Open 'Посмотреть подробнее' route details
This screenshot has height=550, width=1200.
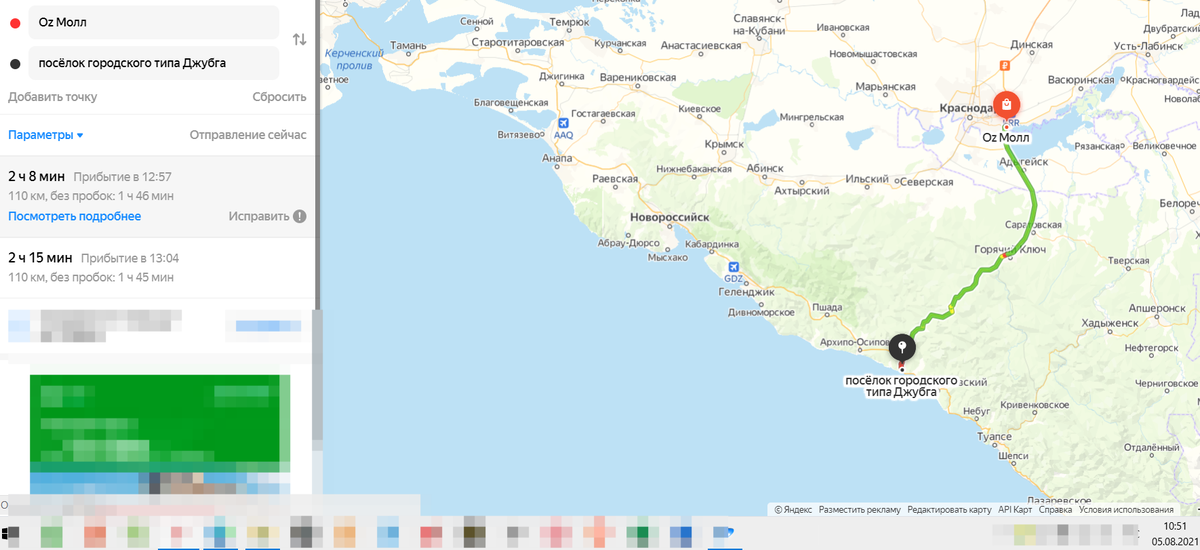pos(75,216)
